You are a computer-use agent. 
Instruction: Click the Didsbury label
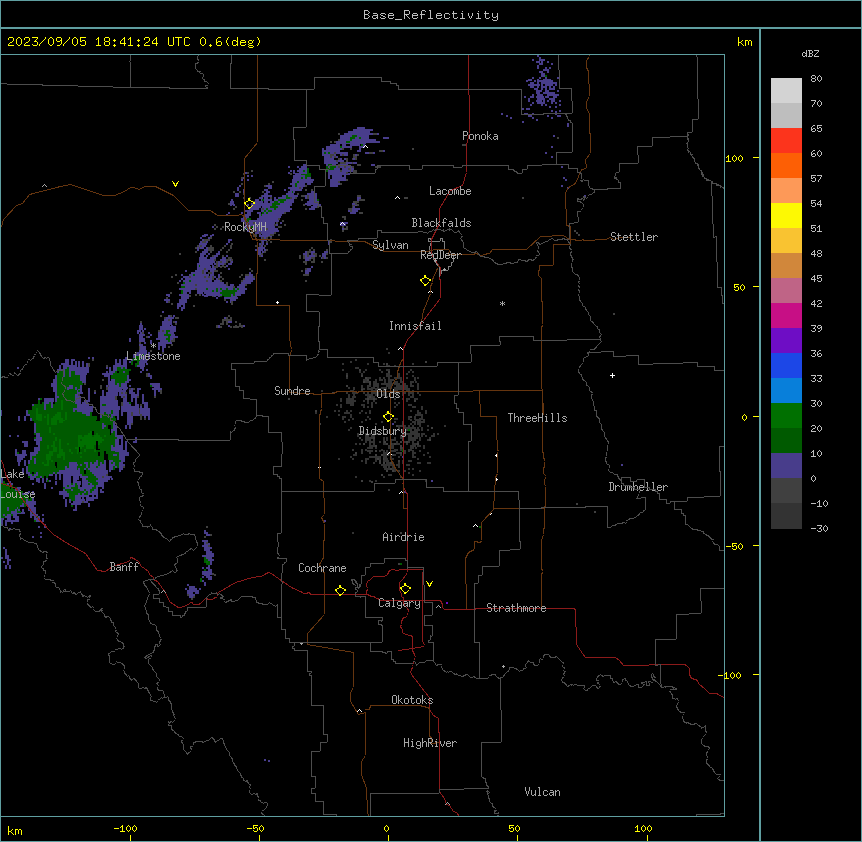point(382,431)
